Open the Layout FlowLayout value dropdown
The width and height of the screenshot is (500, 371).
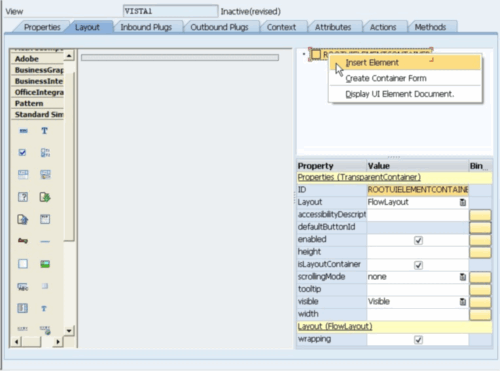(x=463, y=202)
